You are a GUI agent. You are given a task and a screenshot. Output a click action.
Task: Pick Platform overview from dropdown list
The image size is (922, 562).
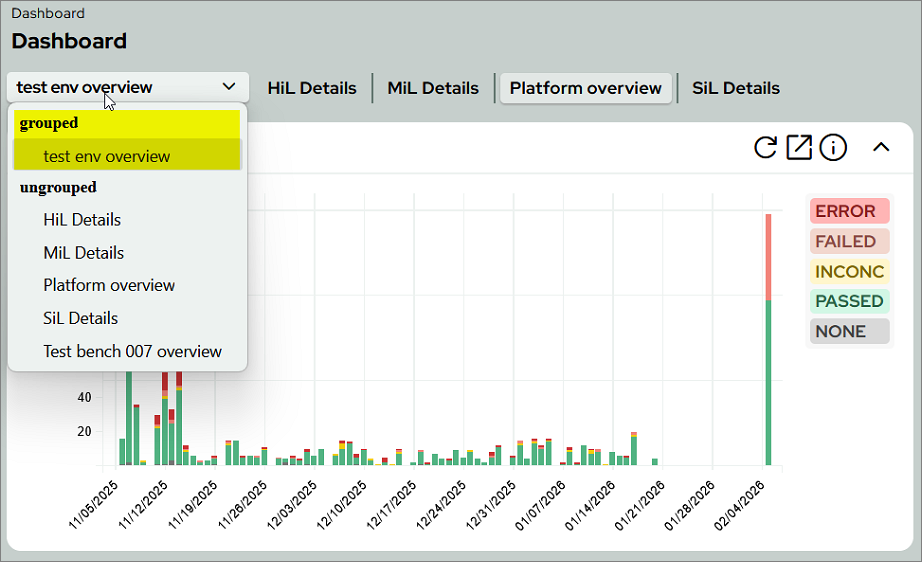tap(109, 285)
